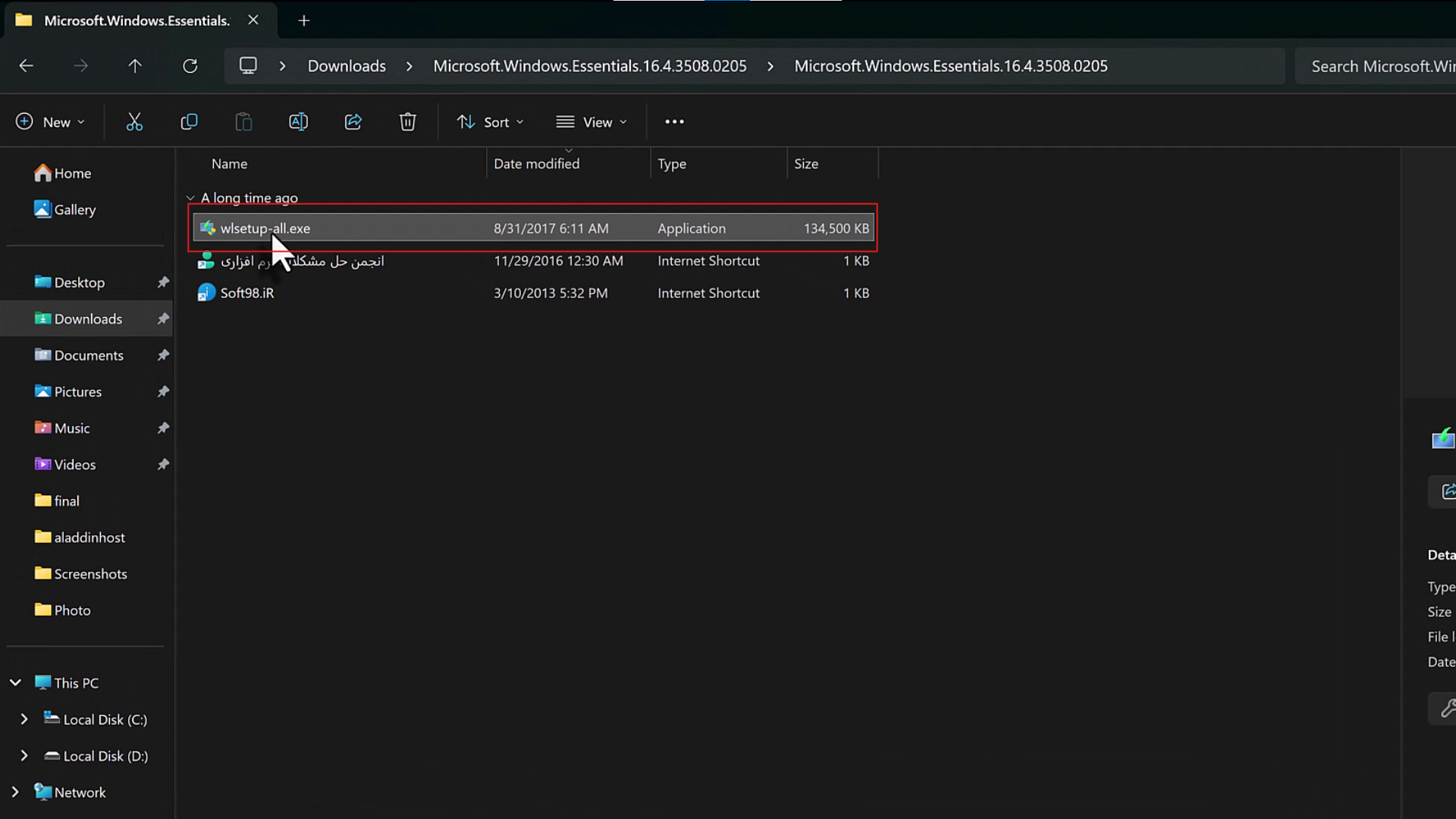1456x819 pixels.
Task: Unpin Desktop via its pin icon
Action: [163, 282]
